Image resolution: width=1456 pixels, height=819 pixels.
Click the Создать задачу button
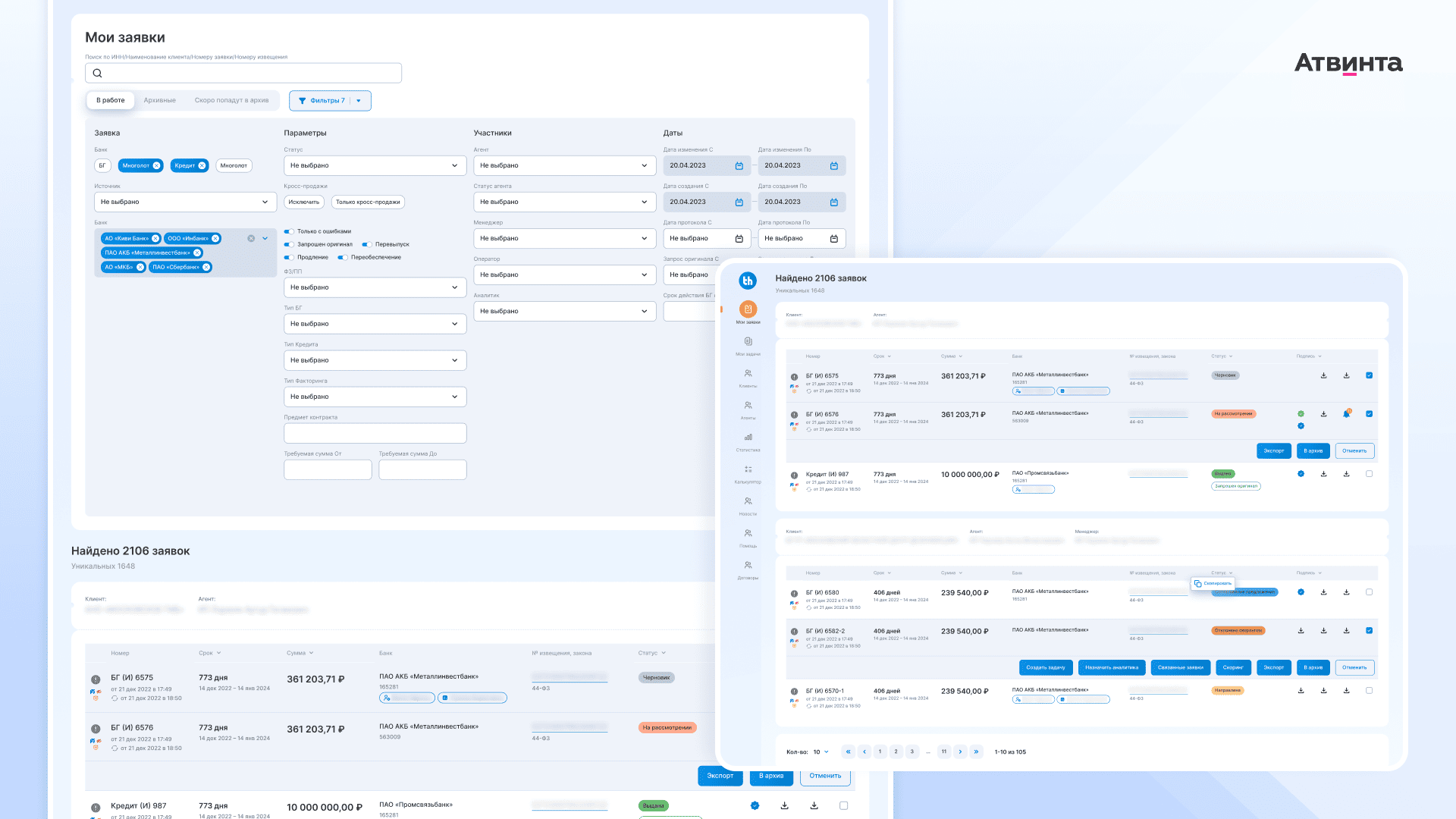(1045, 667)
